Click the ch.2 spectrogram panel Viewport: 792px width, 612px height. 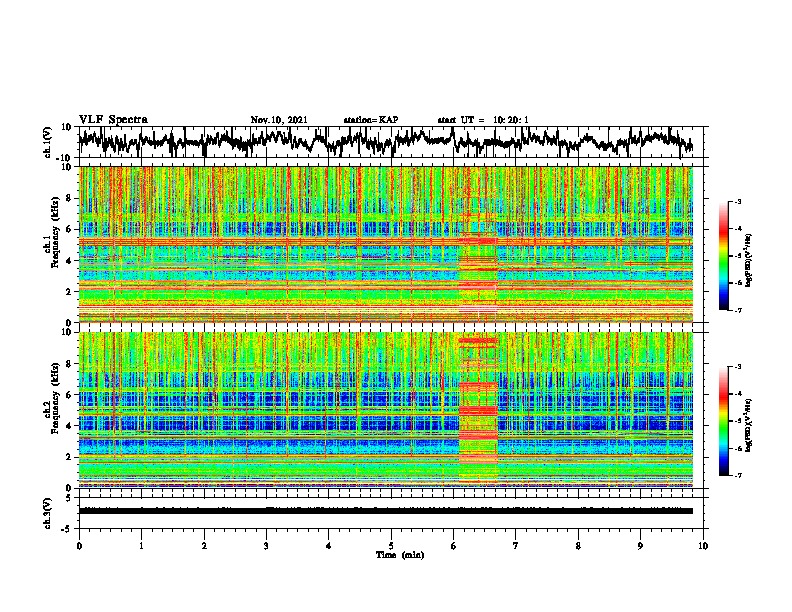coord(385,410)
